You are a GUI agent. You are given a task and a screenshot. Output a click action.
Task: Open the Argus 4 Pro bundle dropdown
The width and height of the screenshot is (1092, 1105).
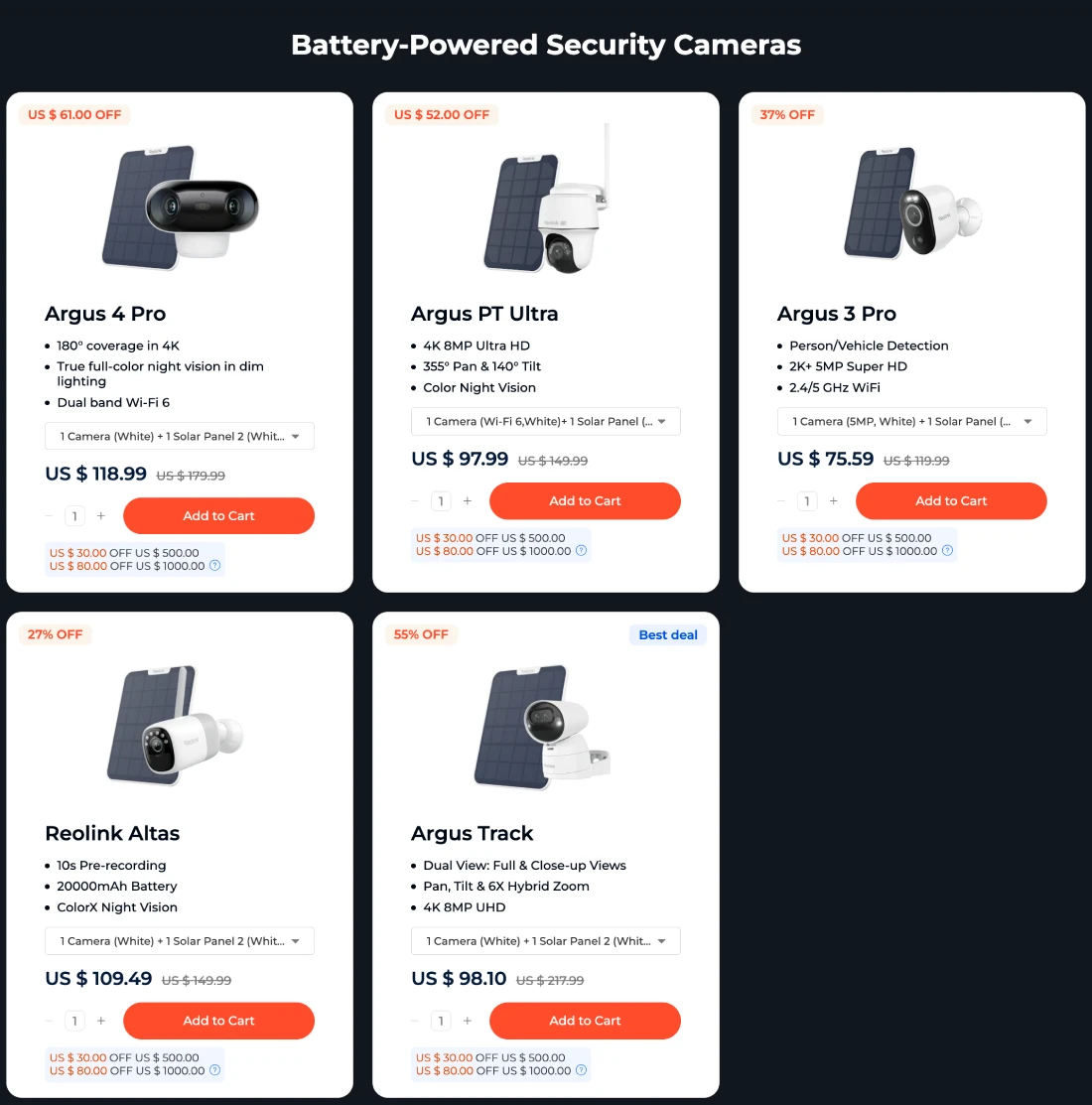[x=180, y=437]
